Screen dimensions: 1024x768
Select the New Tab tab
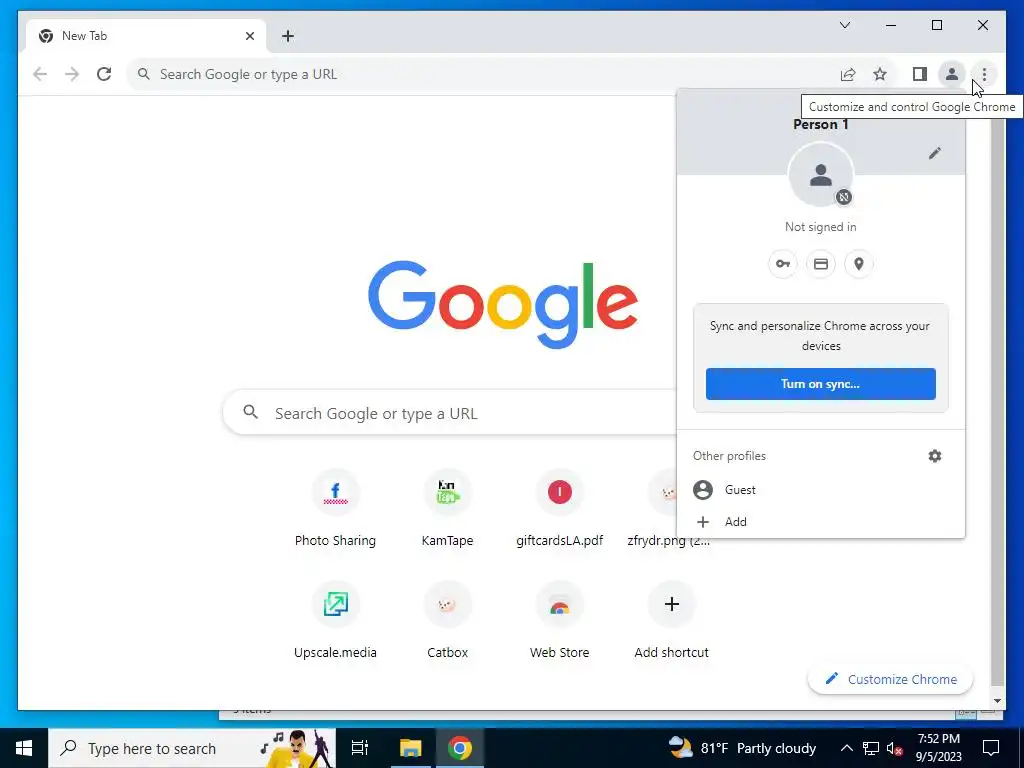(x=146, y=36)
